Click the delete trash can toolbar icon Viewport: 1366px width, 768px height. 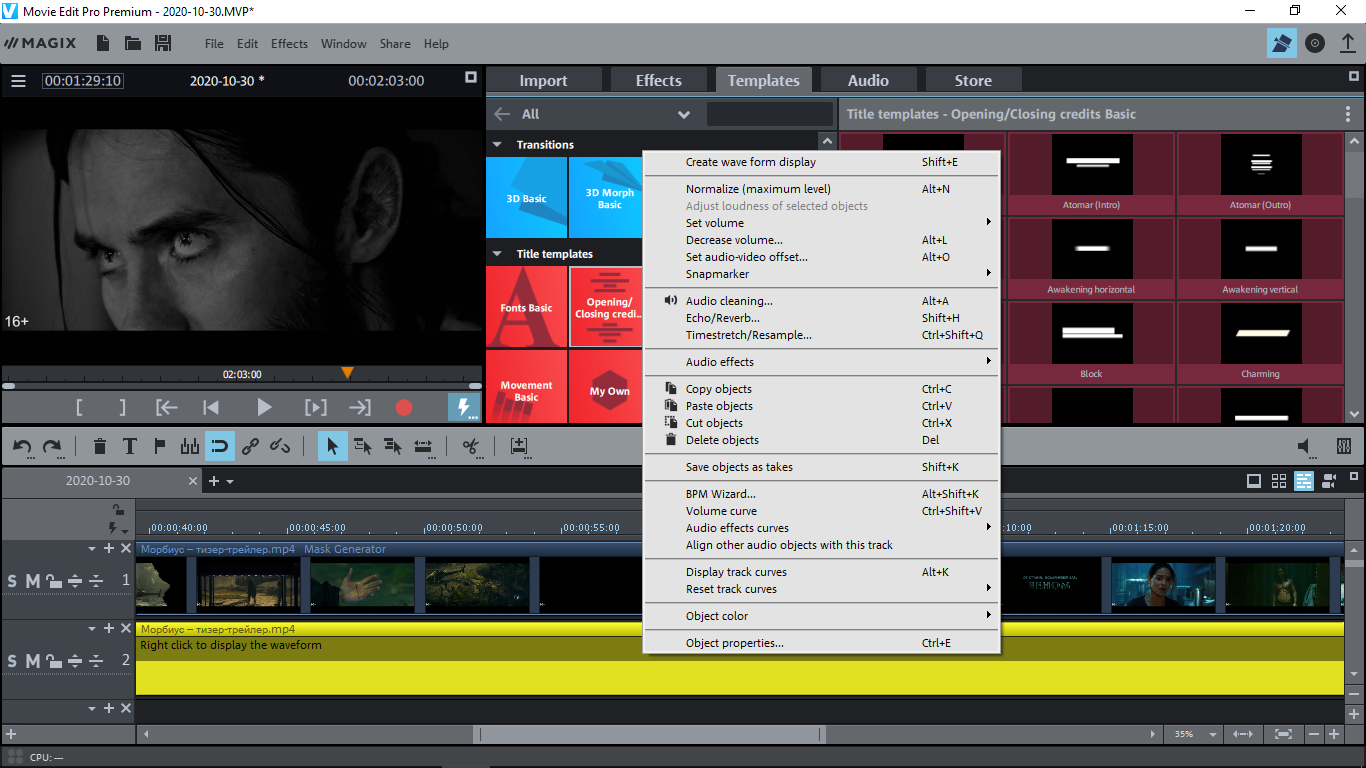[x=100, y=447]
